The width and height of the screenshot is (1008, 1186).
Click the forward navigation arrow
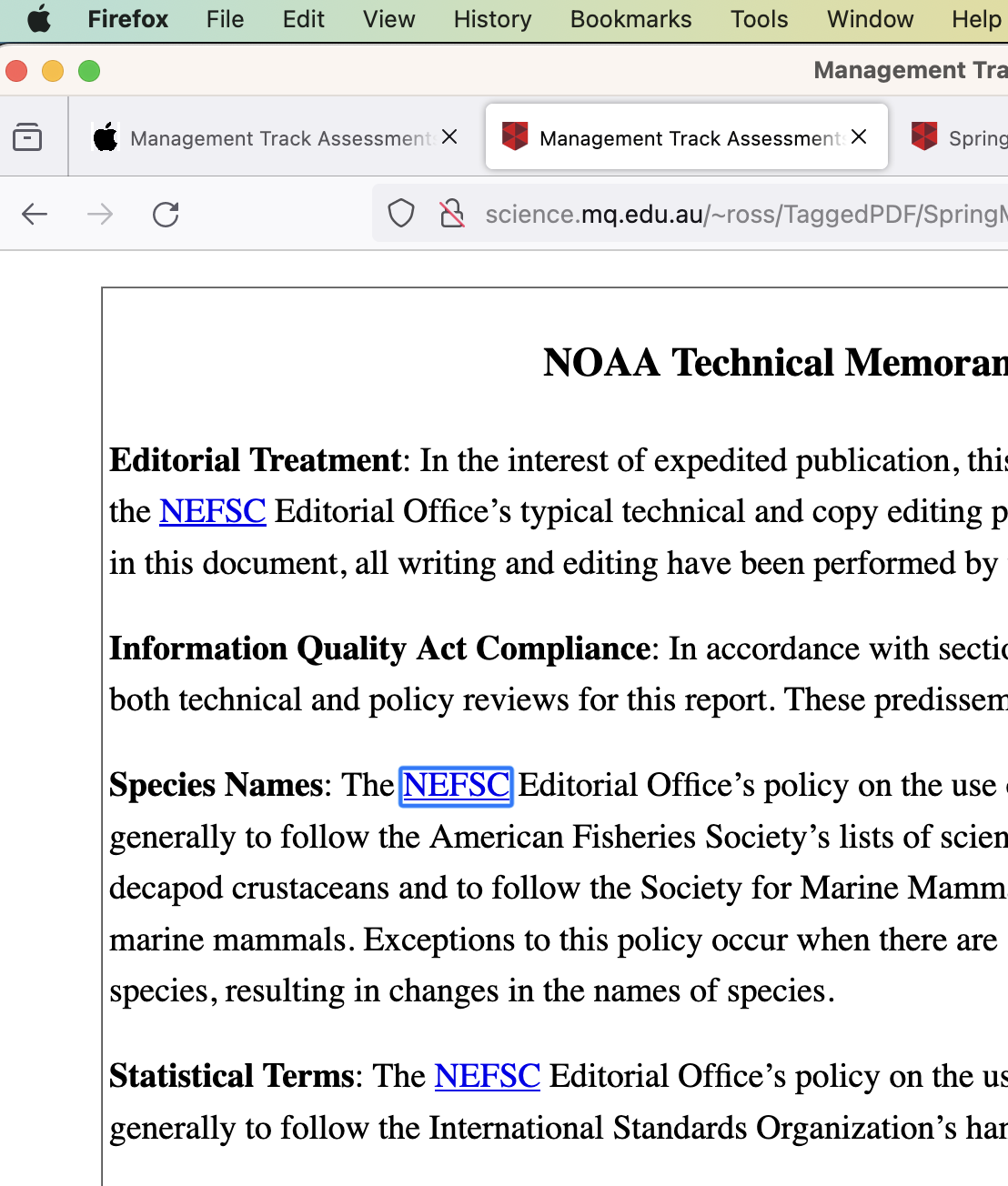pos(100,215)
